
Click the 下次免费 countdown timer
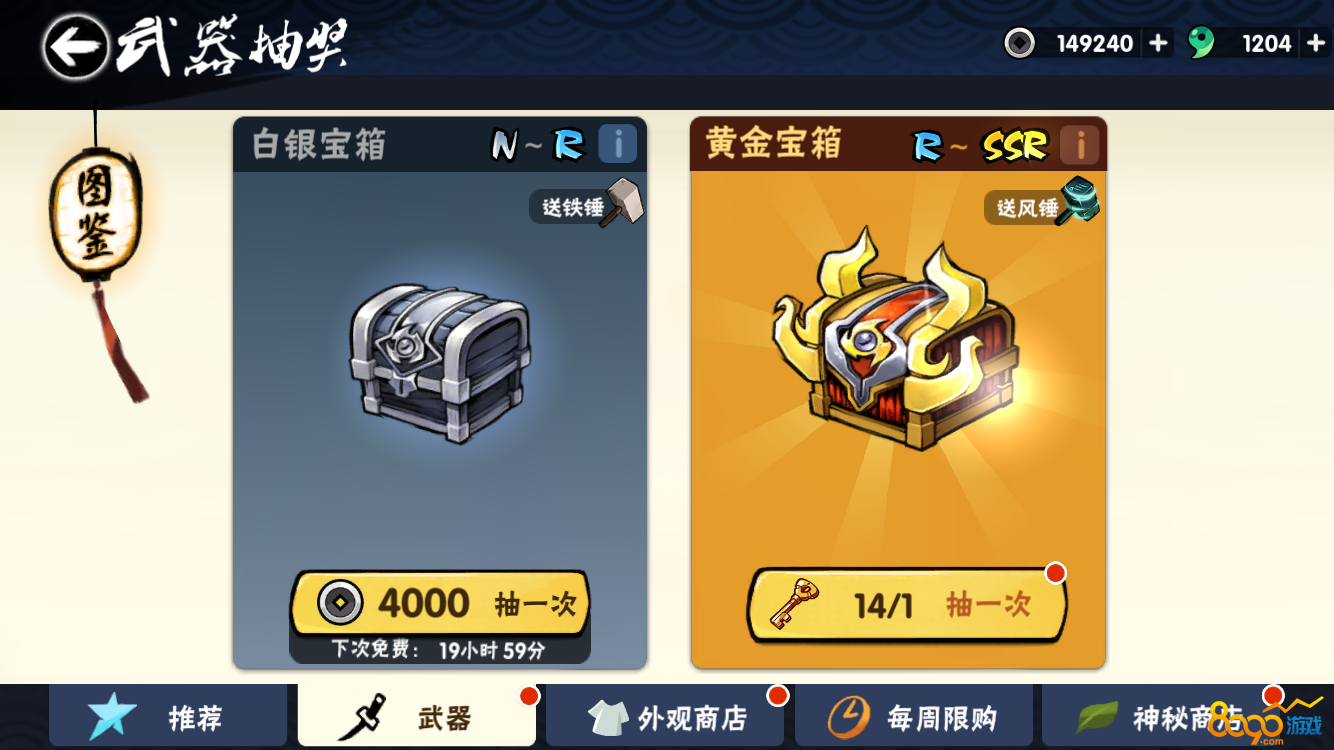pyautogui.click(x=440, y=650)
